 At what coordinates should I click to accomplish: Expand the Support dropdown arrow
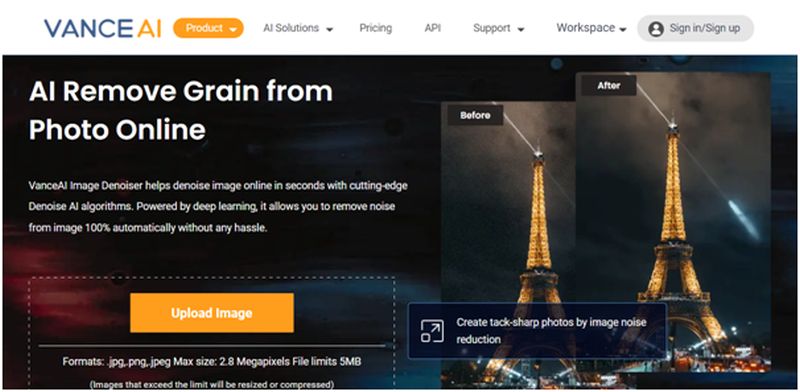521,30
